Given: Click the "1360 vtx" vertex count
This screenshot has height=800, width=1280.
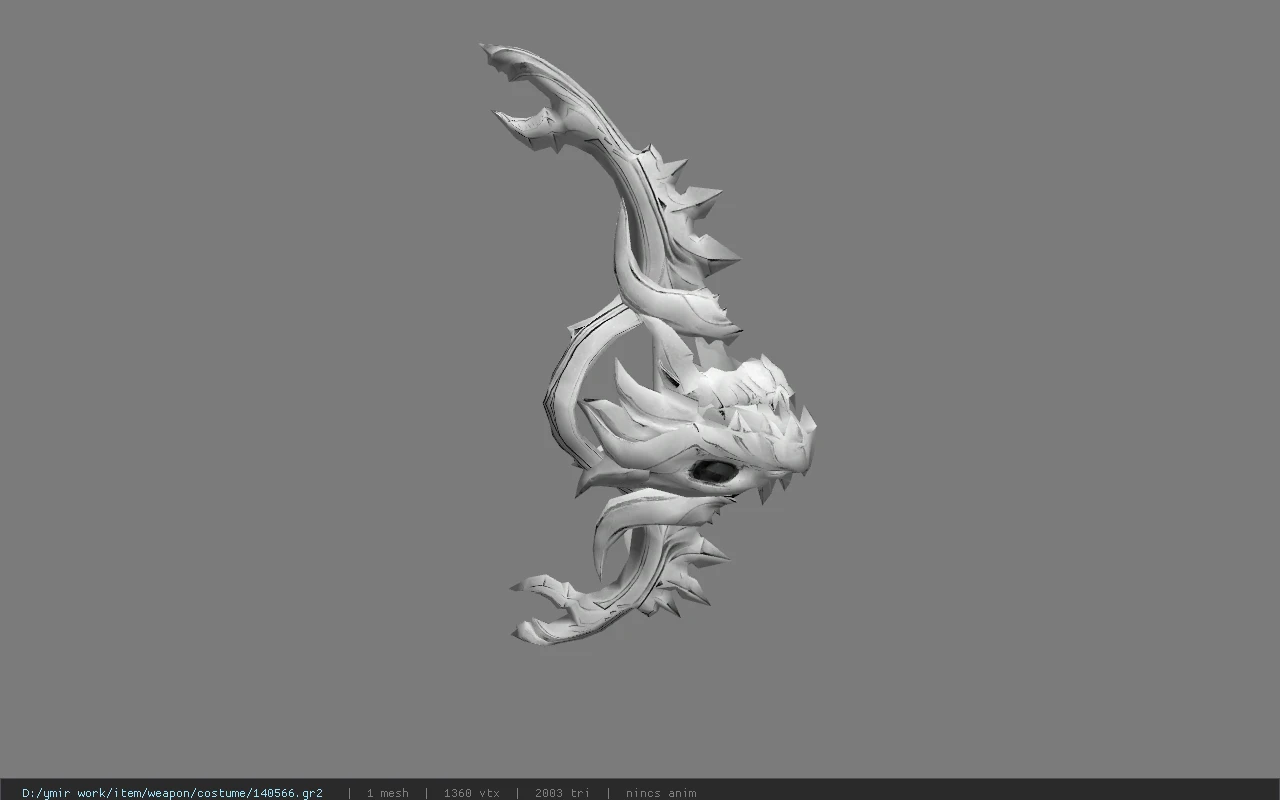Looking at the screenshot, I should (x=471, y=793).
